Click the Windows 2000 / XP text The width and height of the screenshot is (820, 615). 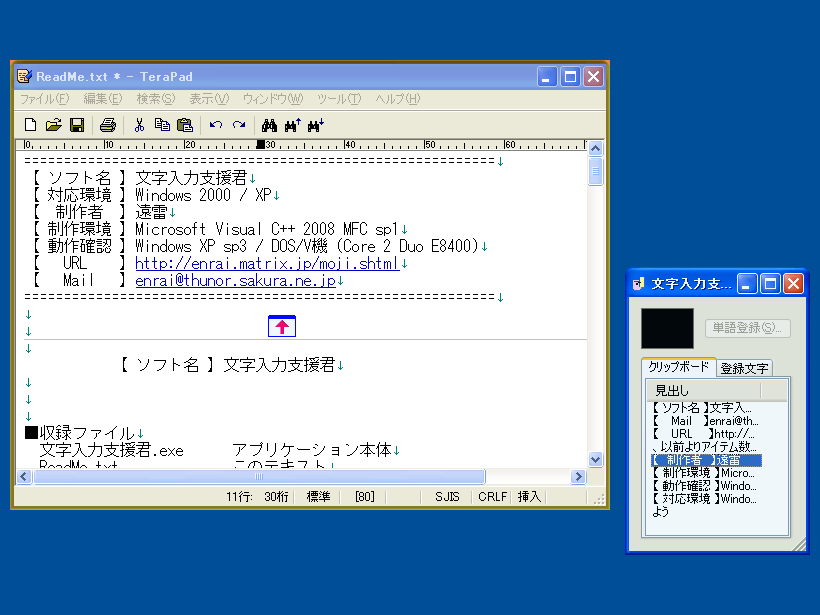click(203, 195)
